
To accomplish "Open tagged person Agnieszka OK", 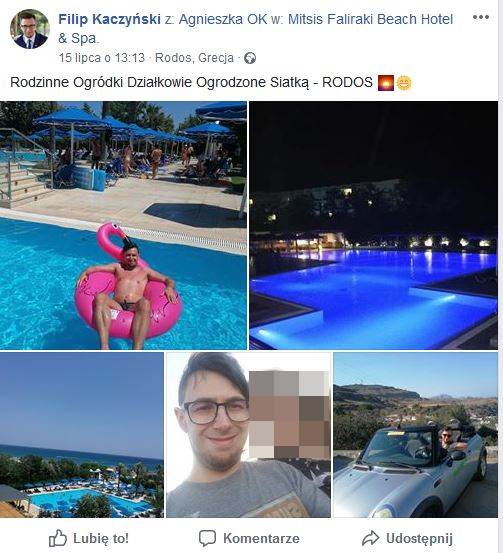I will pyautogui.click(x=223, y=19).
